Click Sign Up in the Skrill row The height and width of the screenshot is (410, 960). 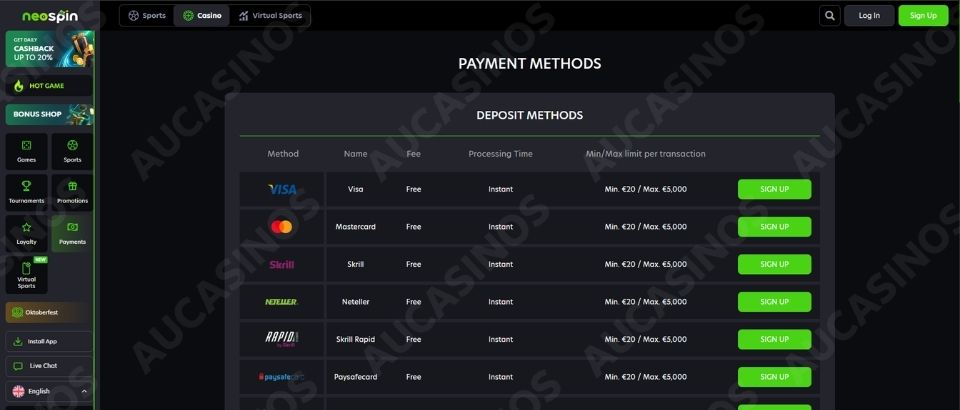point(774,264)
